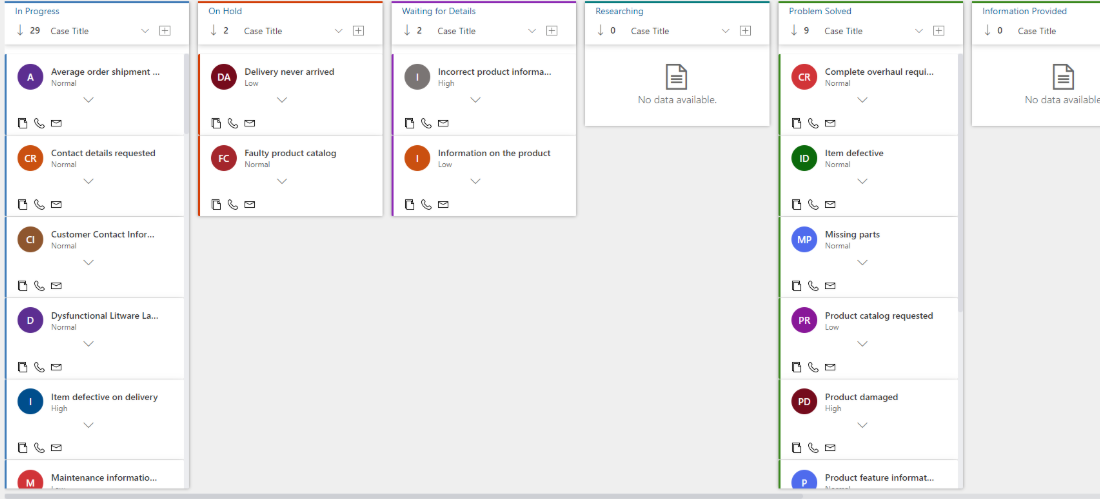The height and width of the screenshot is (499, 1100).
Task: Click the Problem Solved column scrollbar
Action: 960,182
